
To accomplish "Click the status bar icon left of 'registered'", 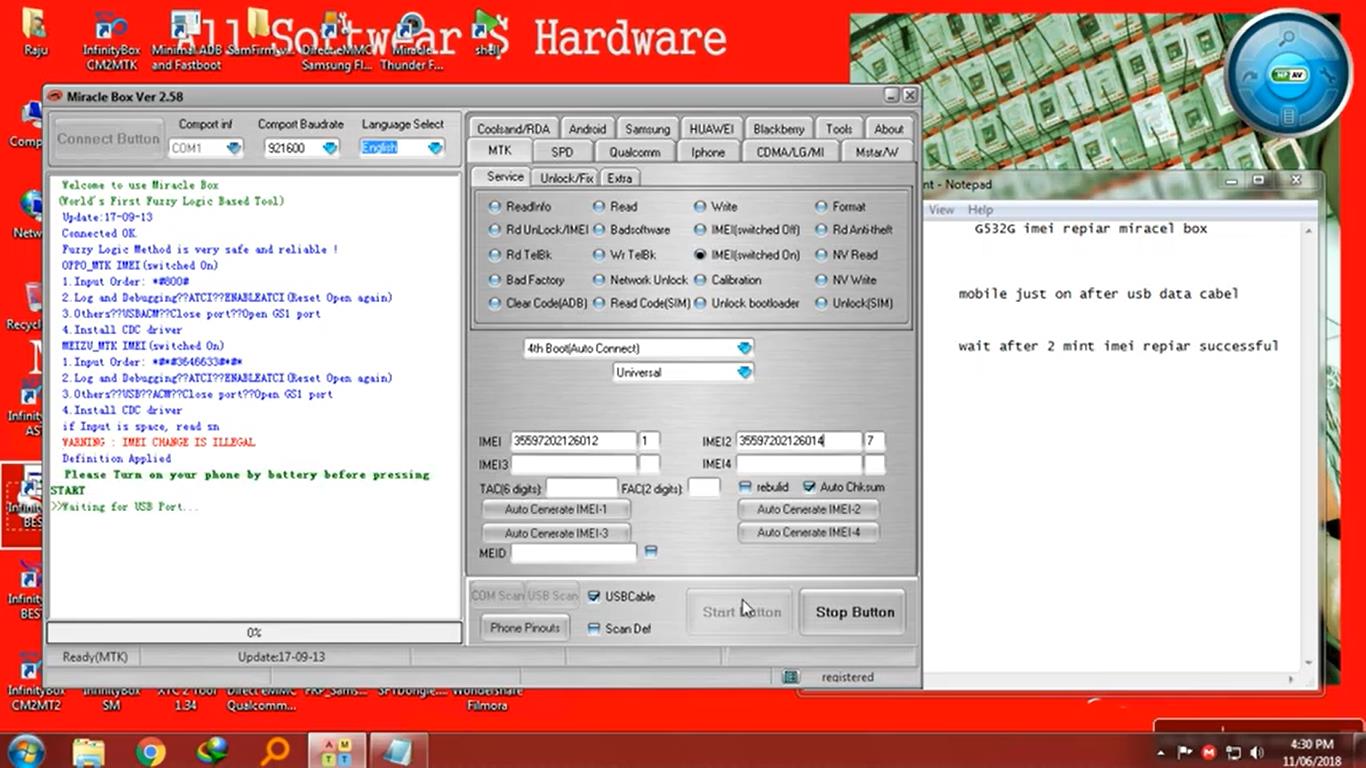I will [x=790, y=677].
